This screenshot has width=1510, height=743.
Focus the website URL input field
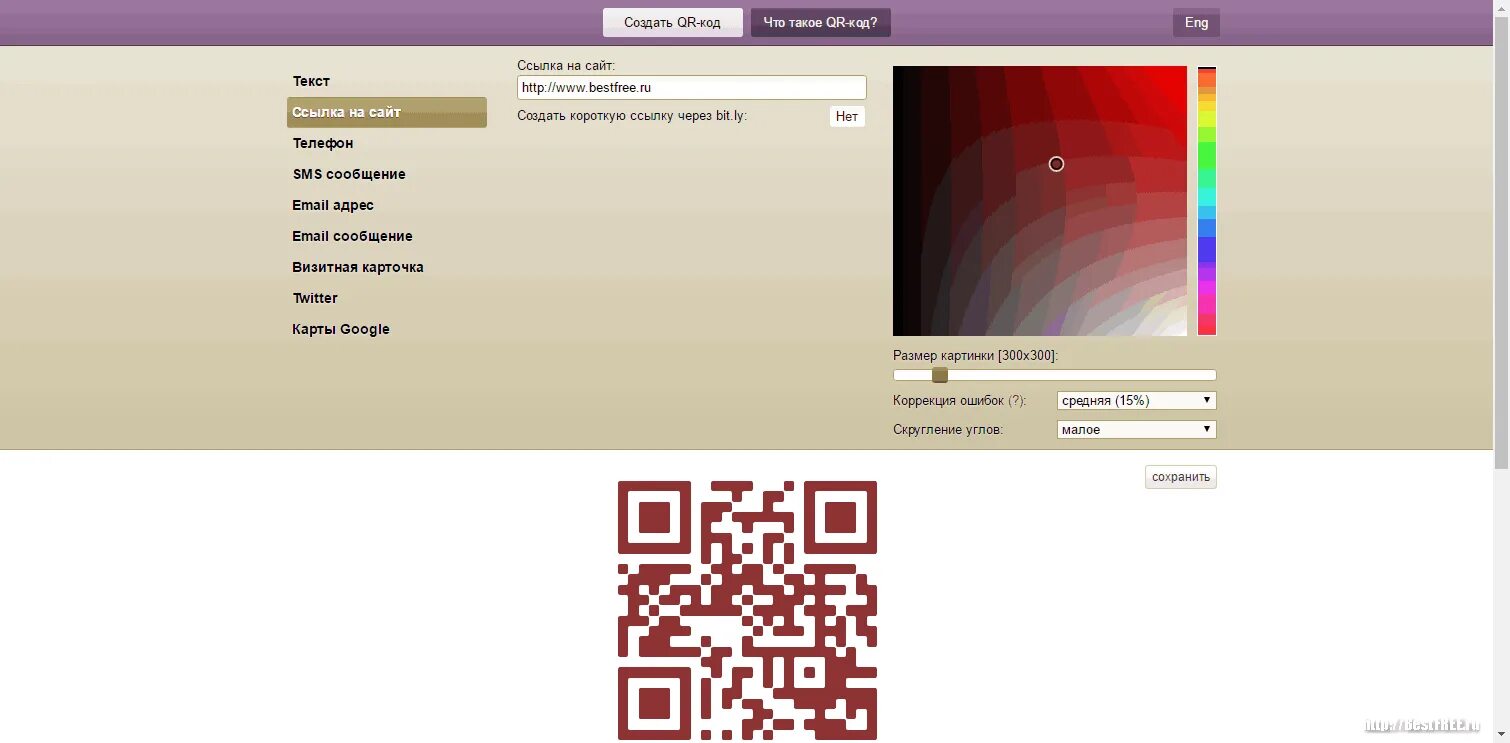click(x=692, y=87)
